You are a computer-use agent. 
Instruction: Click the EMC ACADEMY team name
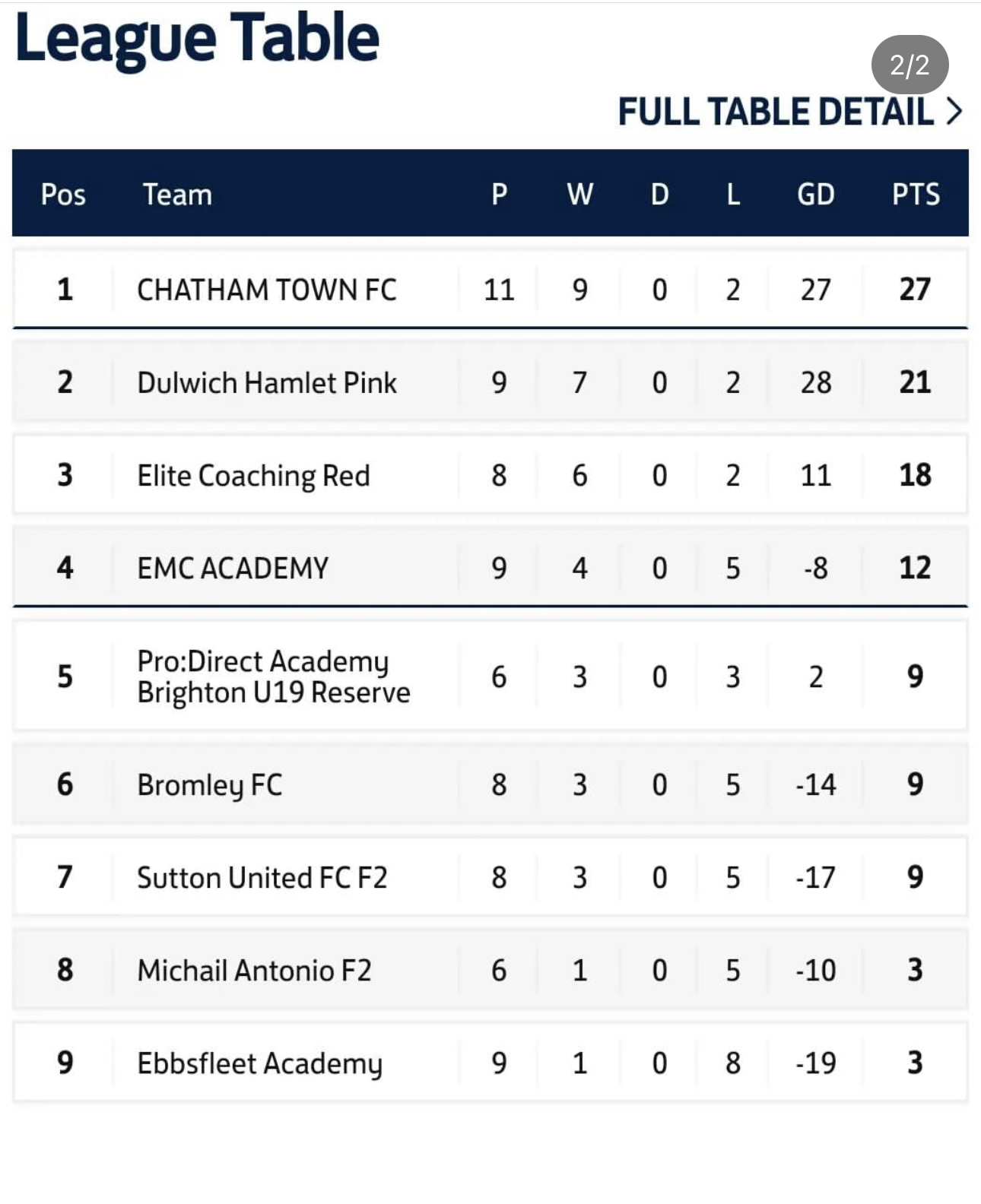click(233, 569)
